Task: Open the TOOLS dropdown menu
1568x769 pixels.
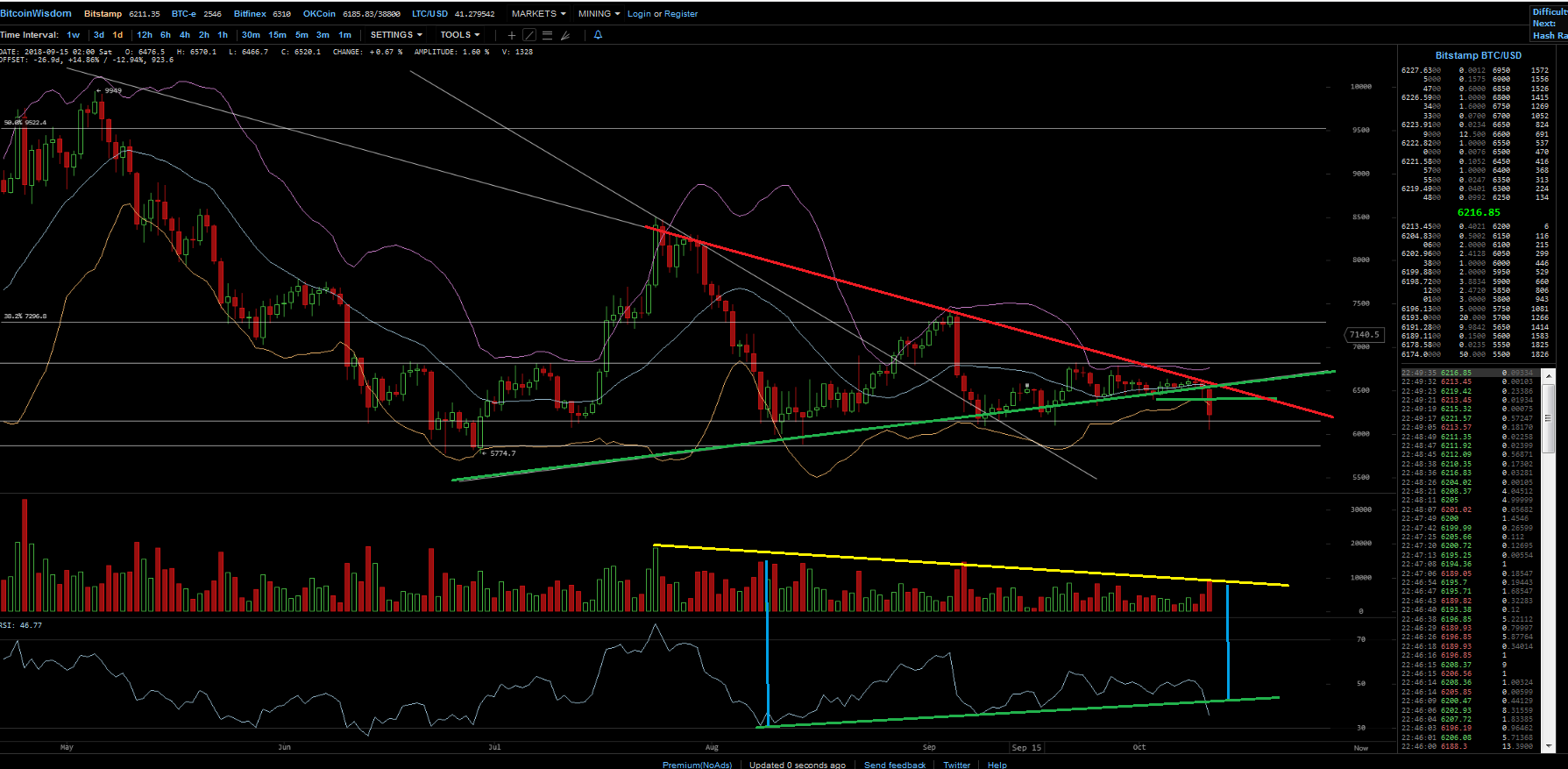Action: [459, 35]
